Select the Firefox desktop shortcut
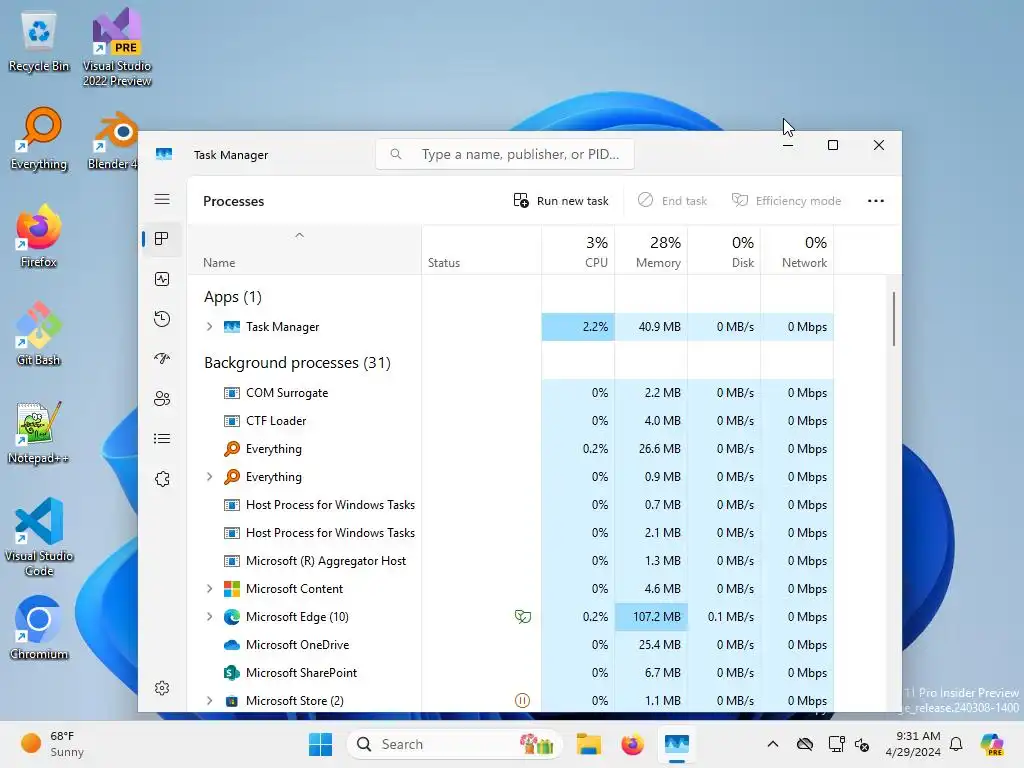Image resolution: width=1024 pixels, height=768 pixels. pyautogui.click(x=39, y=236)
